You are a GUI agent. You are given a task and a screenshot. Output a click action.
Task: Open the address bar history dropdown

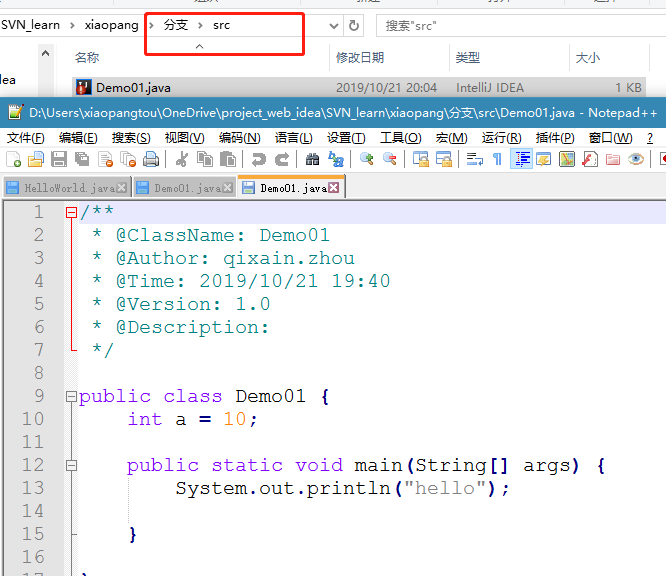pyautogui.click(x=334, y=26)
